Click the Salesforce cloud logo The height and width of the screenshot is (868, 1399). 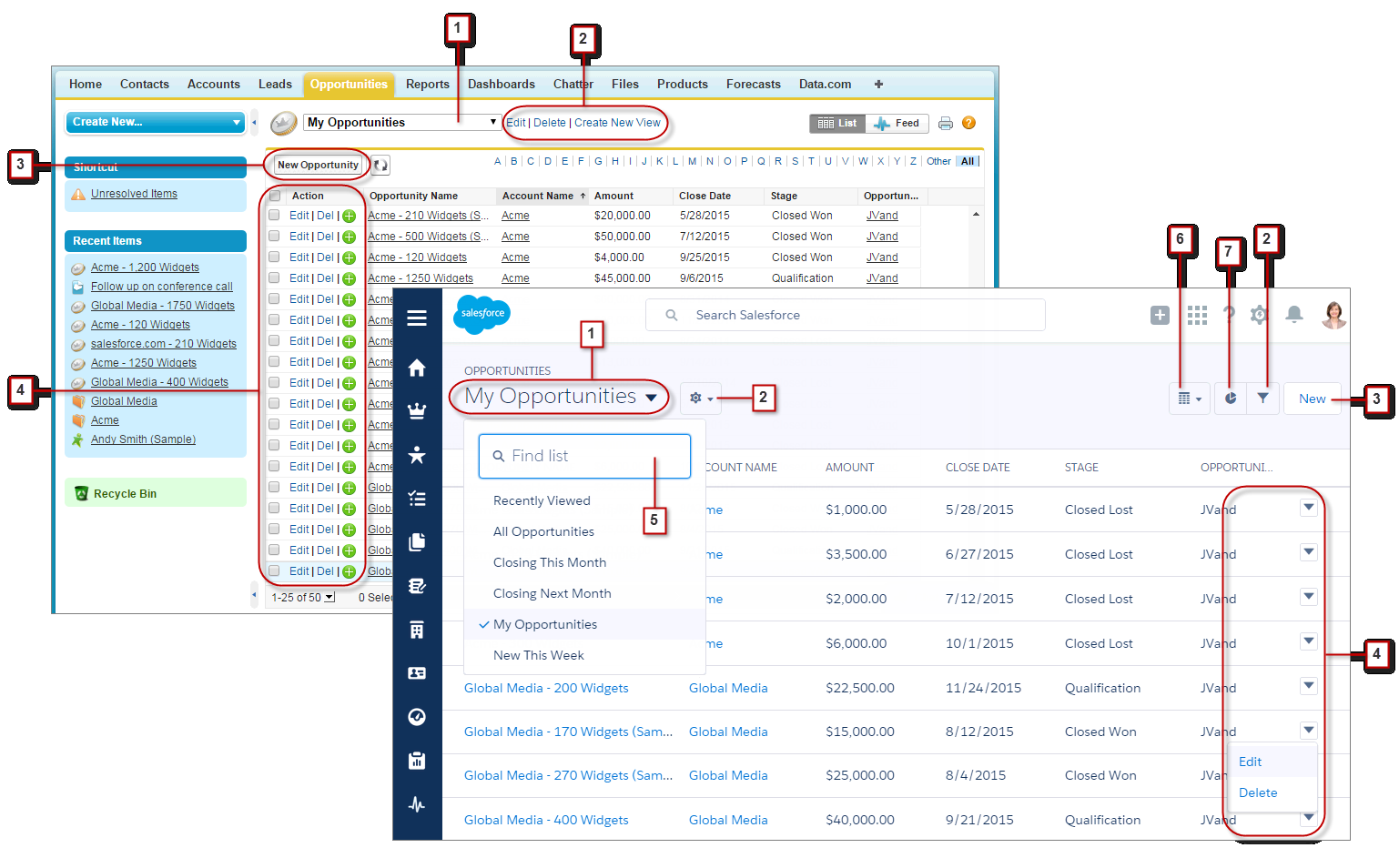pos(482,314)
